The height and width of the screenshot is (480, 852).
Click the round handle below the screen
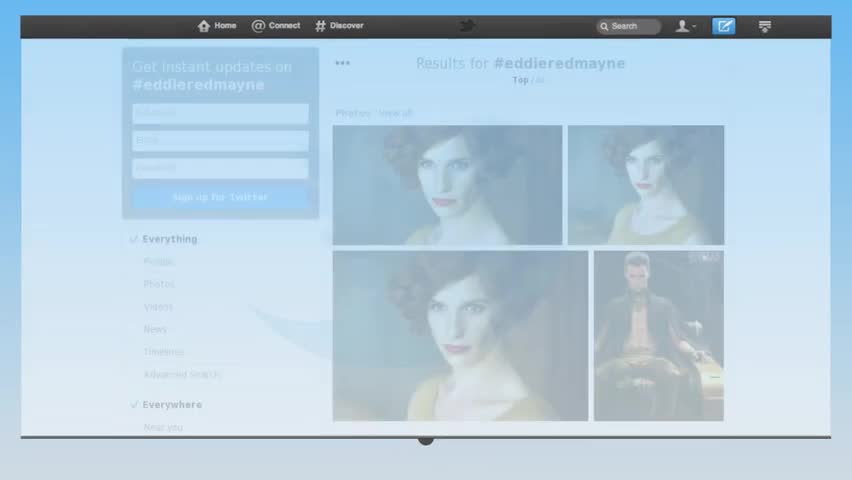click(426, 440)
